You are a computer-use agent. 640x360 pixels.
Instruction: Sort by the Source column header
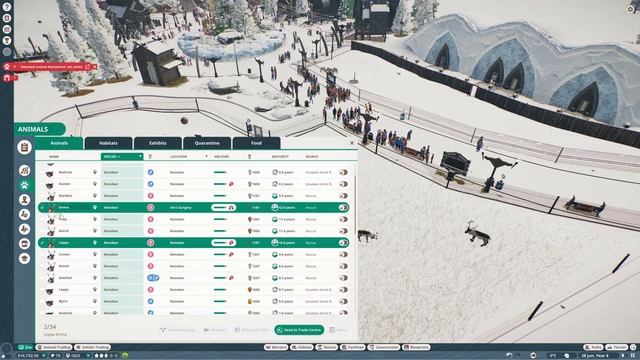click(312, 156)
